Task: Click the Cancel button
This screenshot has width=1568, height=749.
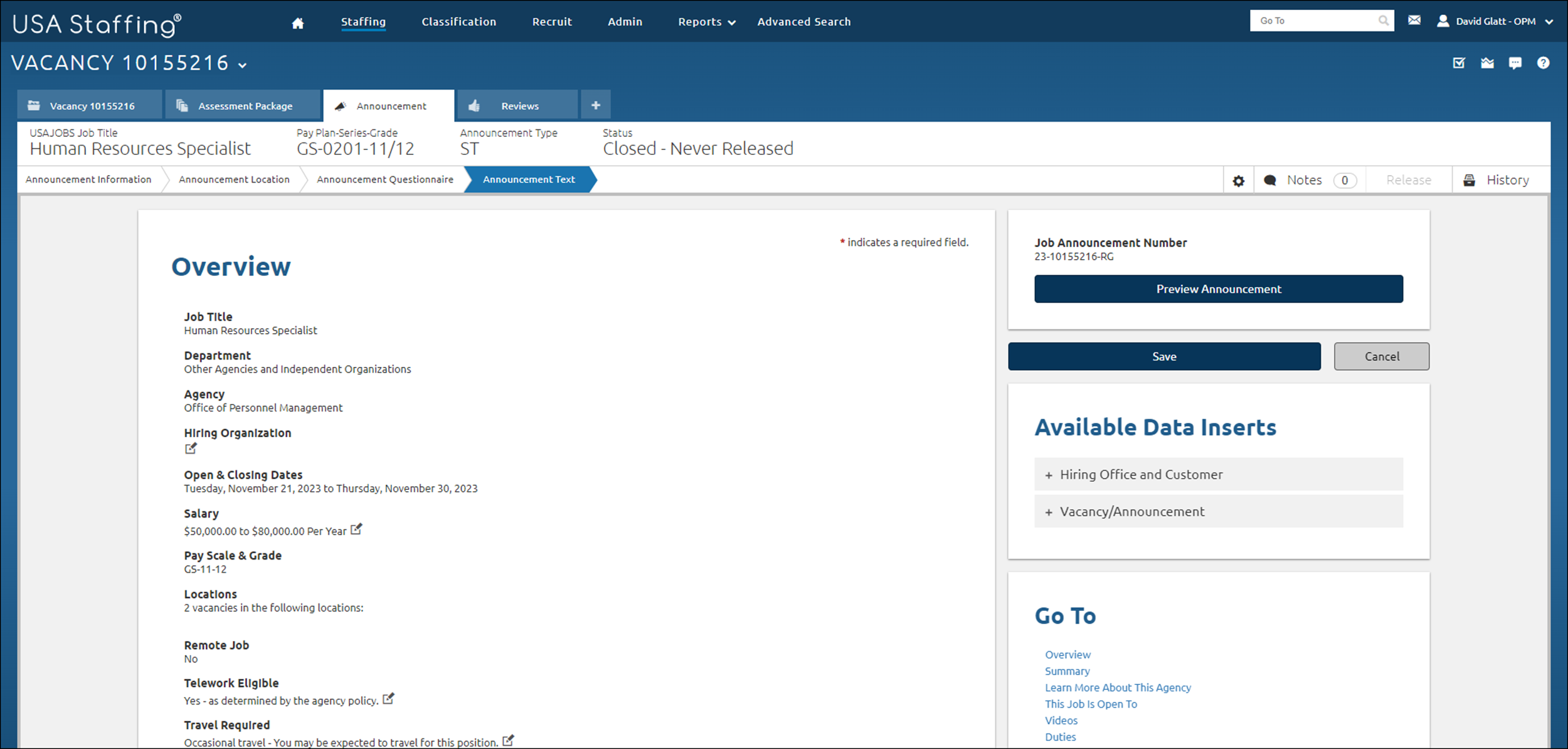Action: click(1382, 356)
